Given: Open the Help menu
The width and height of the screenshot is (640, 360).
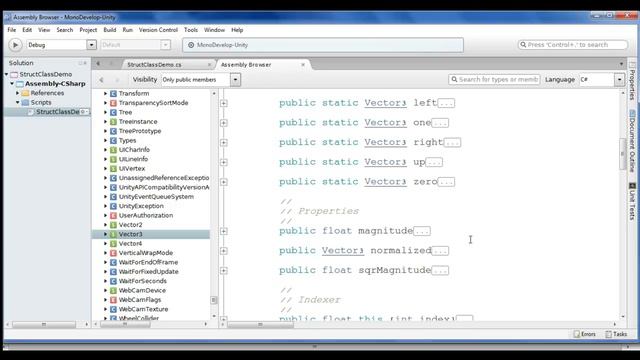Looking at the screenshot, I should [237, 30].
